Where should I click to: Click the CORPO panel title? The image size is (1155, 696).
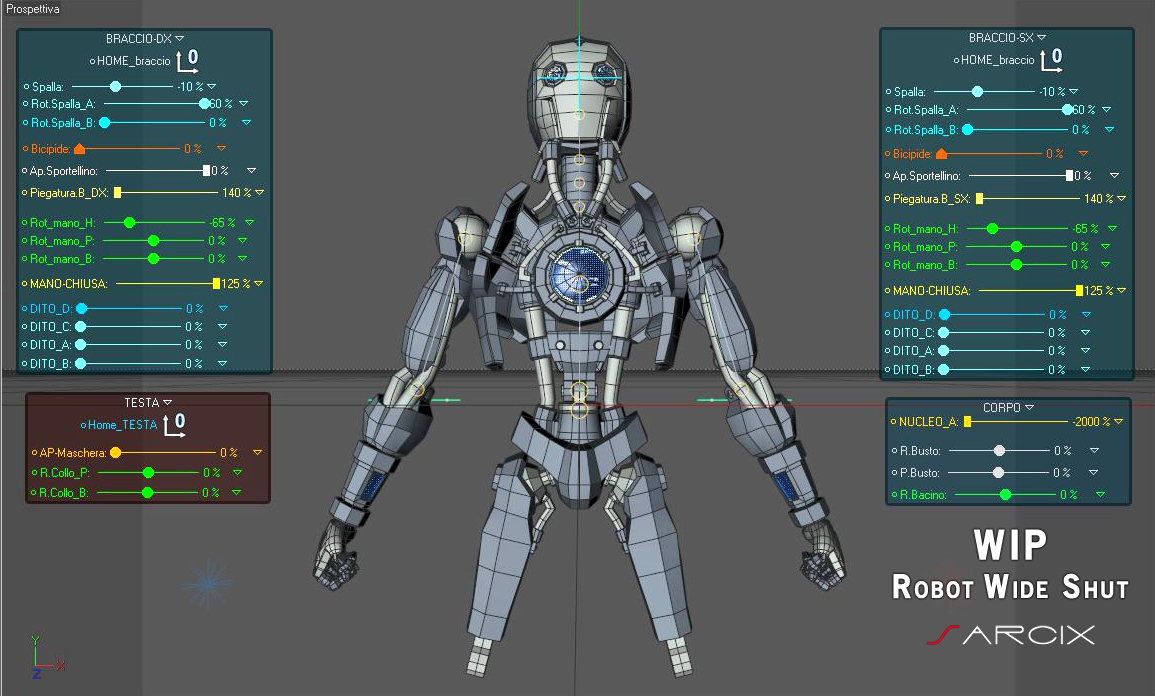pos(1002,407)
